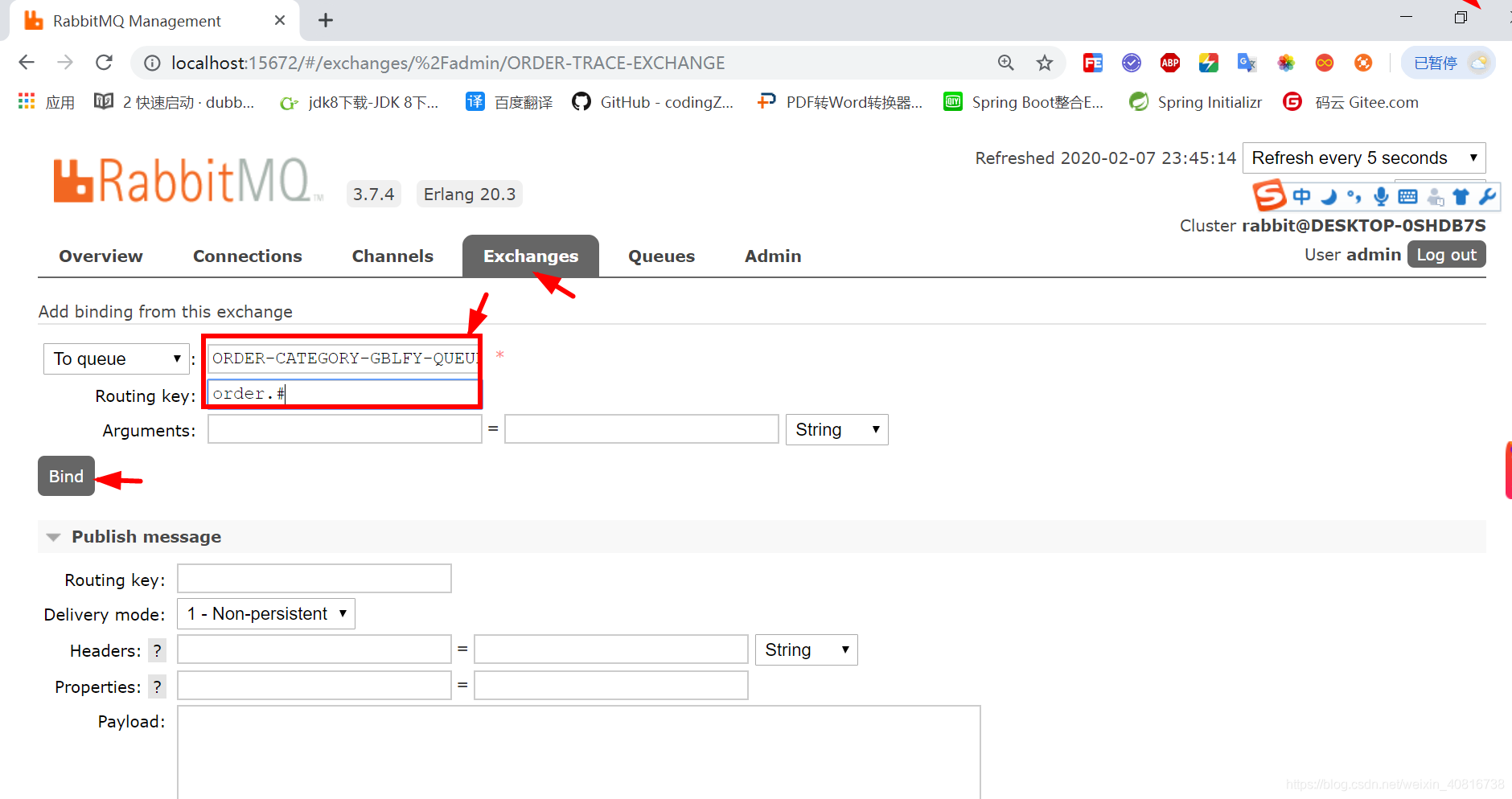Image resolution: width=1512 pixels, height=799 pixels.
Task: Open the GitHub bookmark
Action: point(653,102)
